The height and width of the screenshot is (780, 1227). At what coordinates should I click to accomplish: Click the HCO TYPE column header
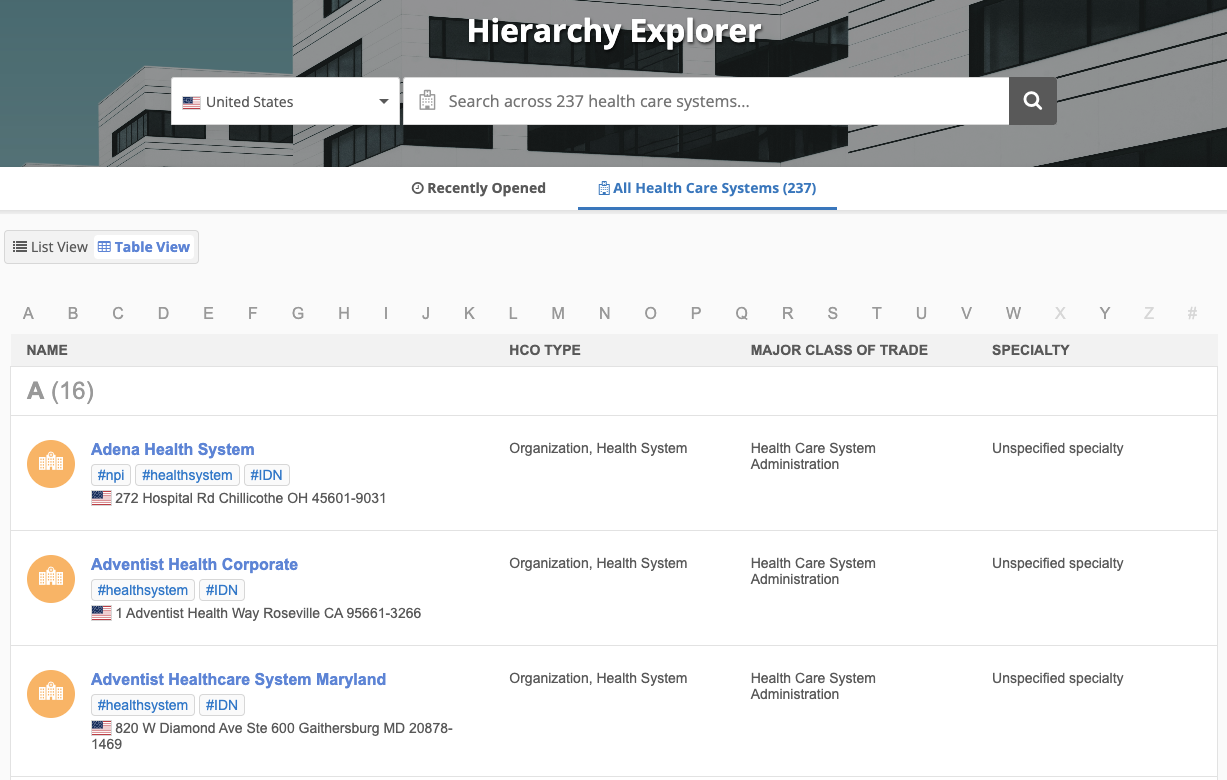pos(545,350)
